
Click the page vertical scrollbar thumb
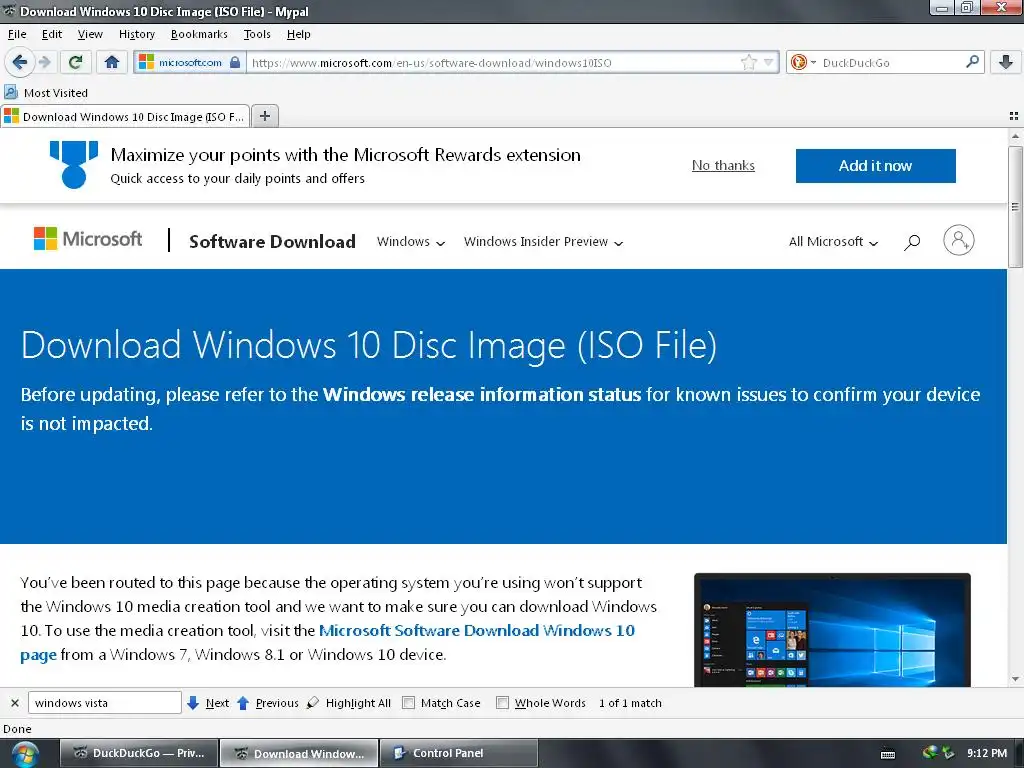(1015, 207)
